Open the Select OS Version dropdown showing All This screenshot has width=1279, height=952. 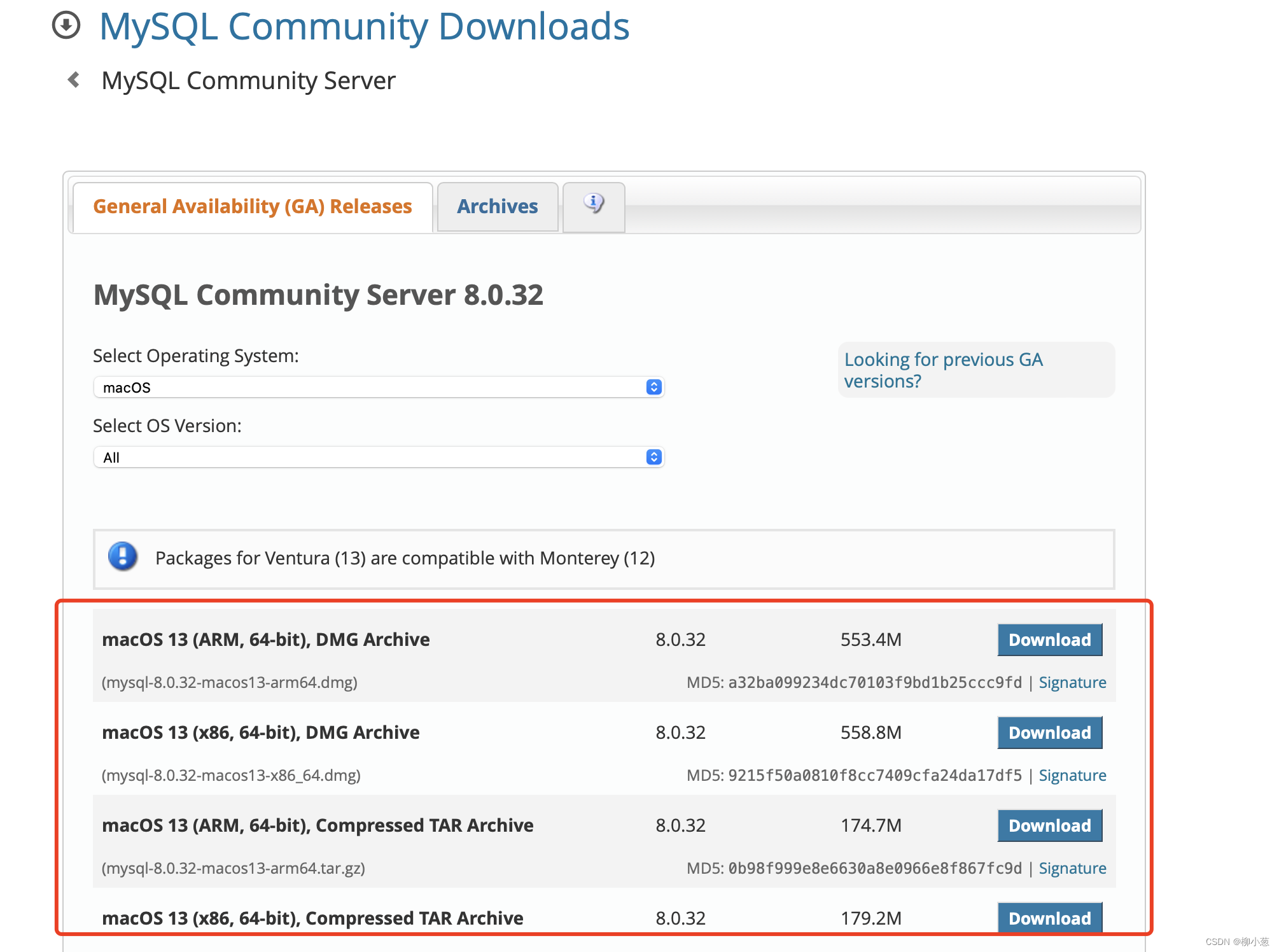pyautogui.click(x=379, y=457)
